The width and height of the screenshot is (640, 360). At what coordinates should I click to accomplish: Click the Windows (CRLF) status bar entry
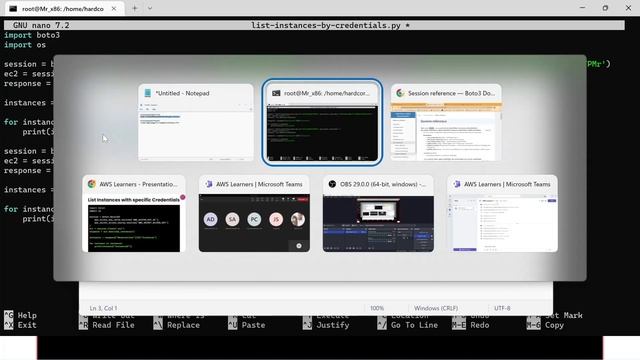click(436, 308)
